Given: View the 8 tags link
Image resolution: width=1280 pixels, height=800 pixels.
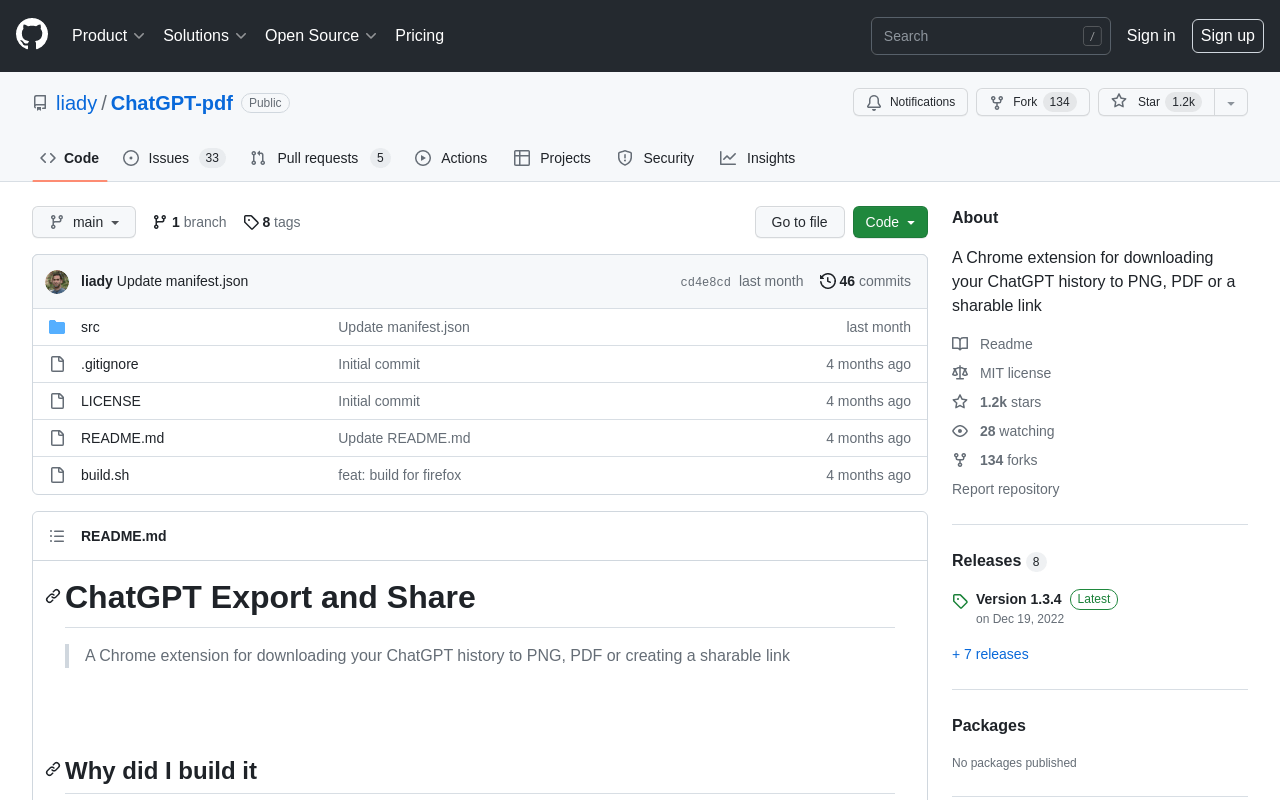Looking at the screenshot, I should point(272,222).
